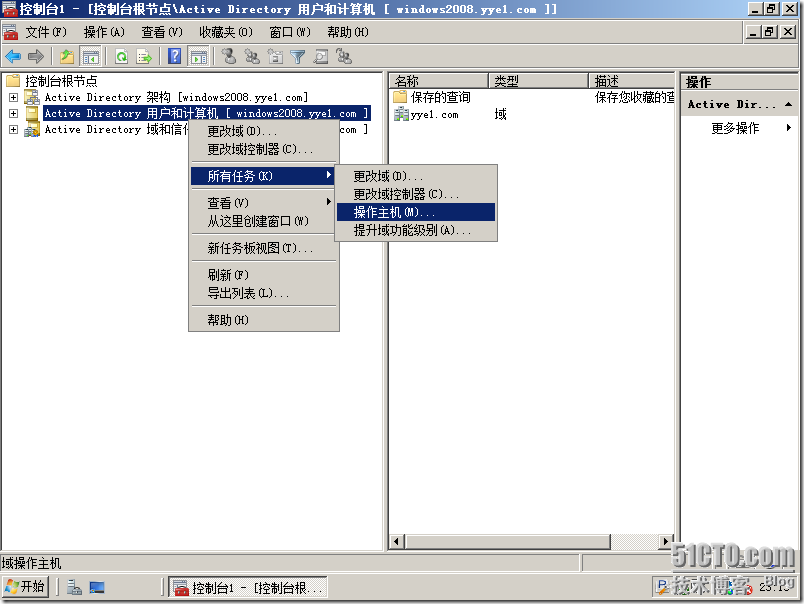Viewport: 804px width, 604px height.
Task: Click the horizontal scrollbar left arrow
Action: click(x=396, y=541)
